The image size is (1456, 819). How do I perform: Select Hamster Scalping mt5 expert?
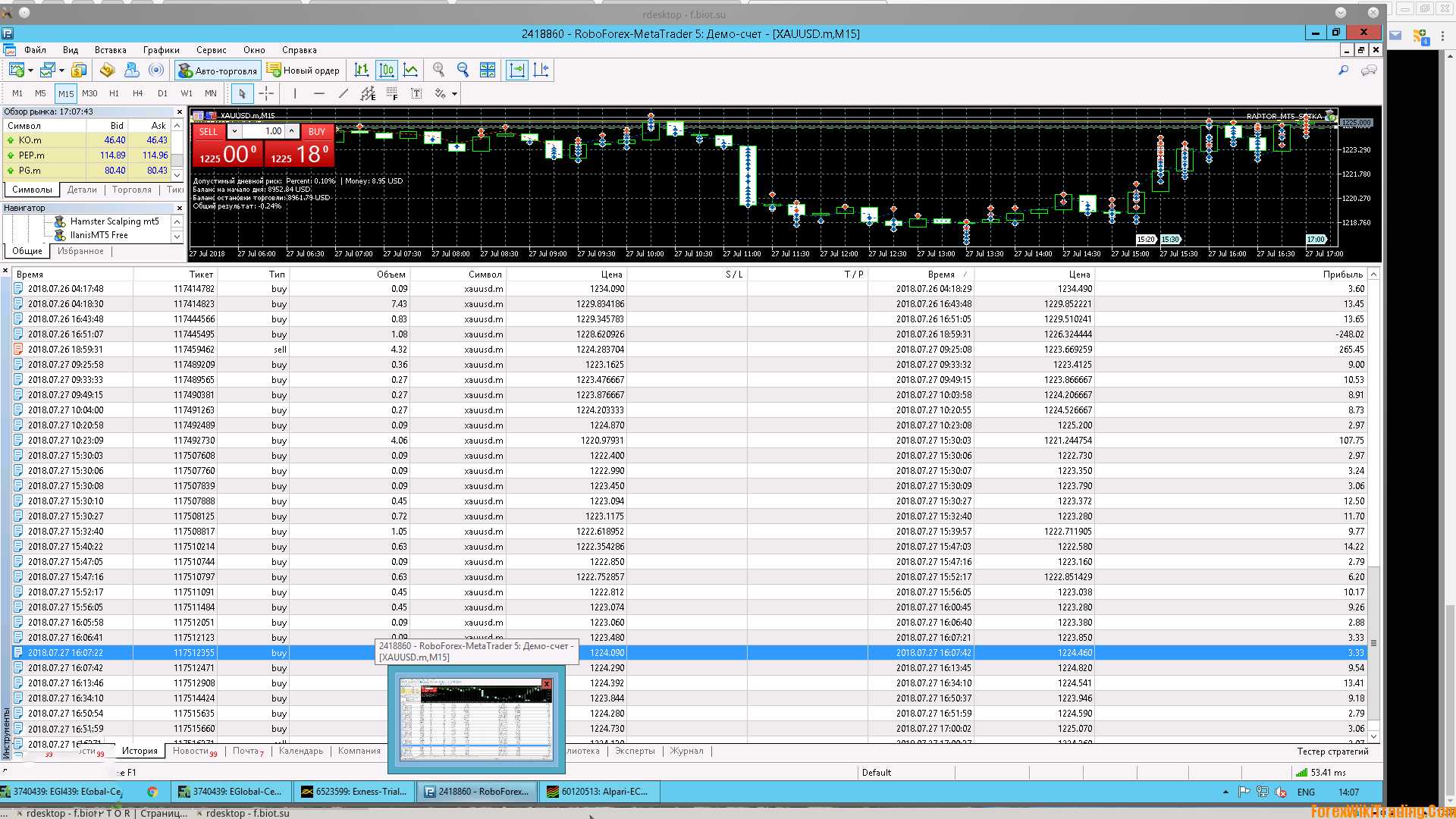115,221
